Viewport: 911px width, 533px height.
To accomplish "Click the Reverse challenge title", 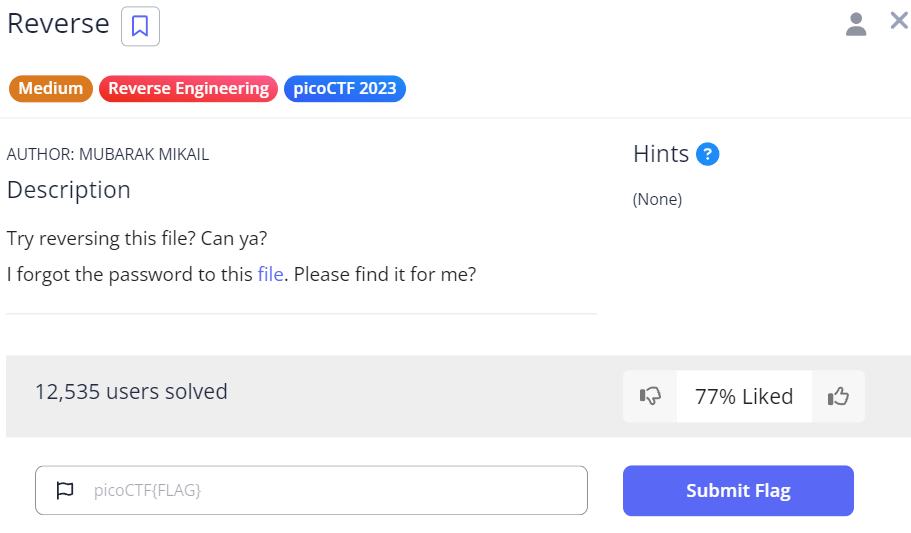I will point(58,24).
